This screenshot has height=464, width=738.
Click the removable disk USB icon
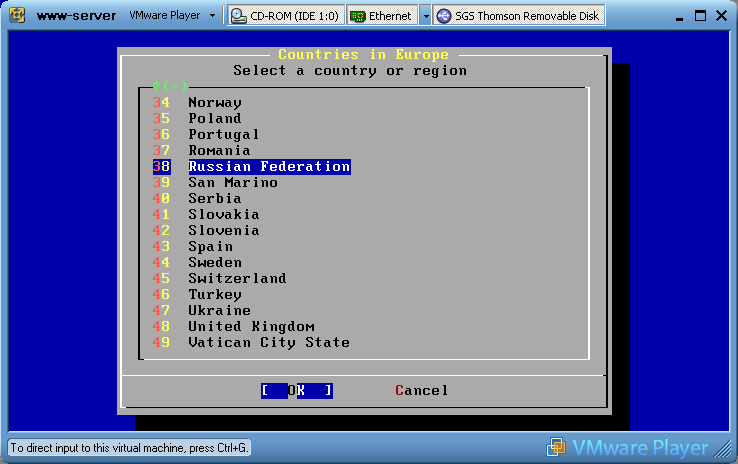click(x=443, y=16)
